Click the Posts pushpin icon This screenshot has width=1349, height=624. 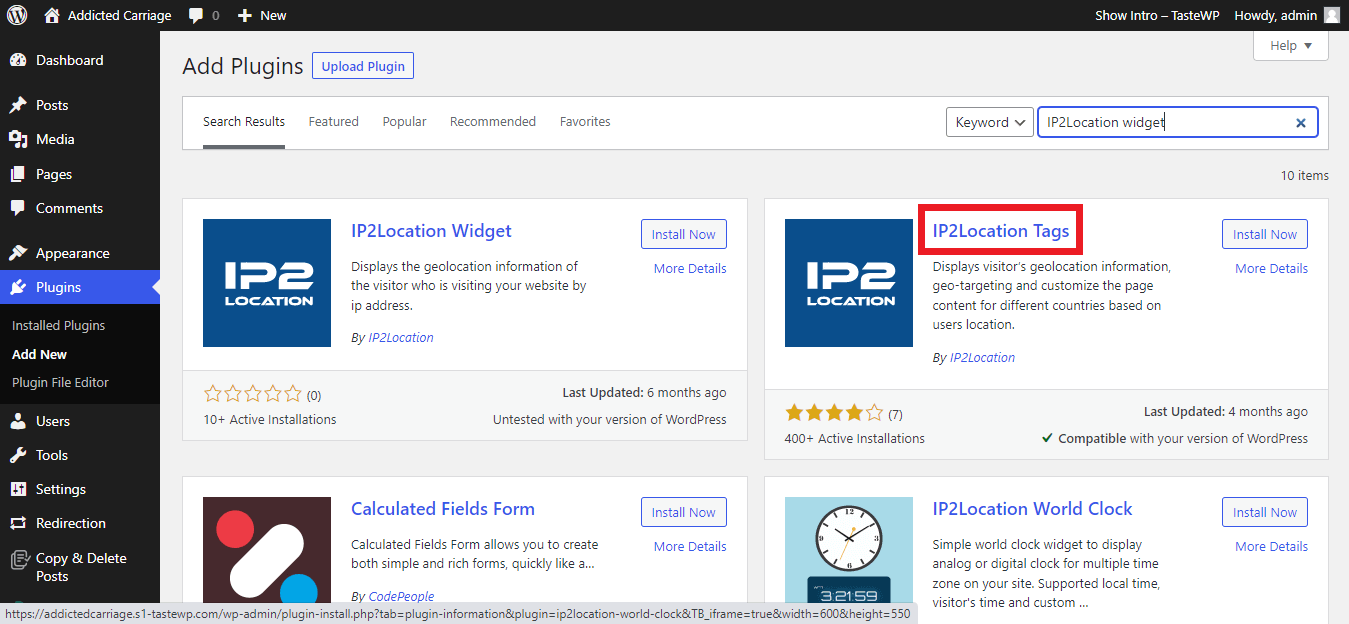click(x=18, y=105)
